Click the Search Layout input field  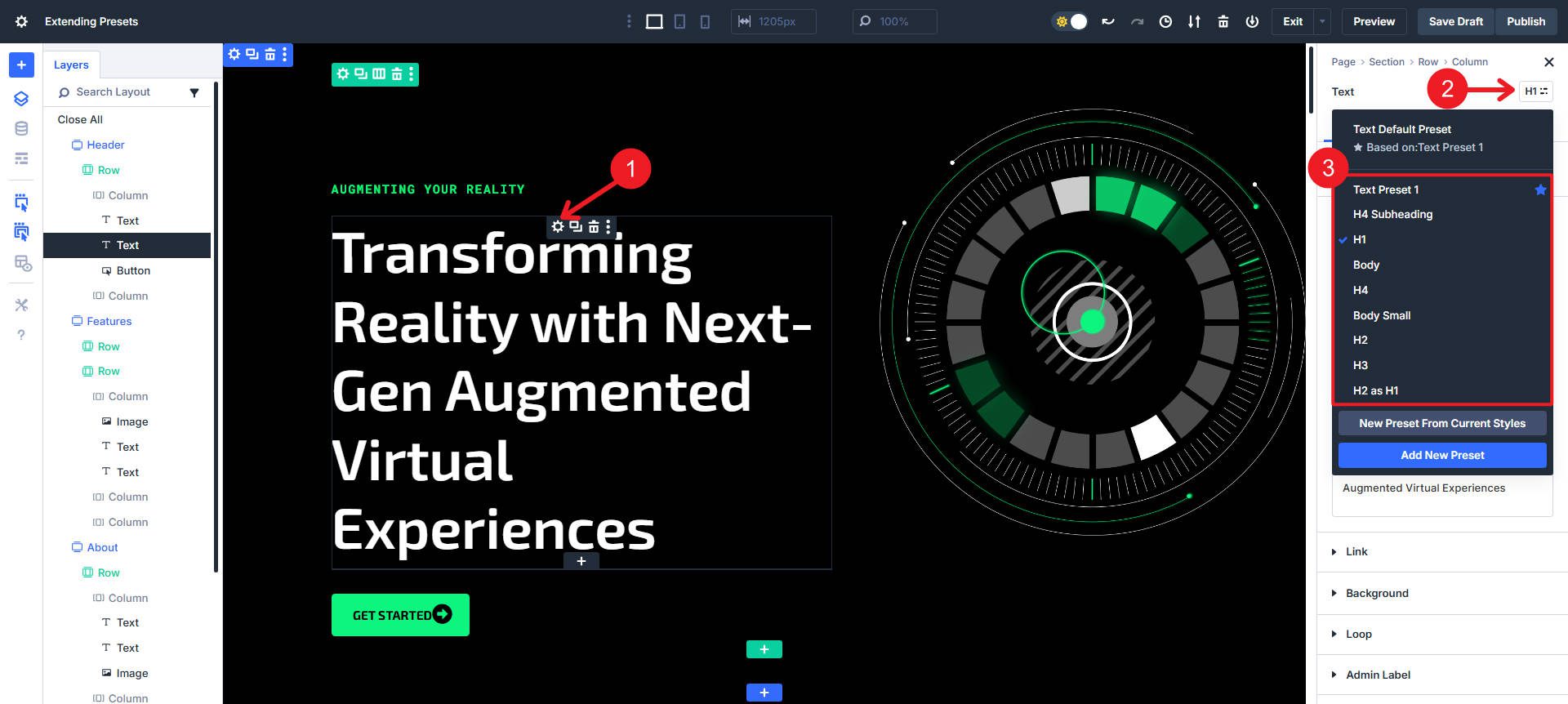pos(122,92)
